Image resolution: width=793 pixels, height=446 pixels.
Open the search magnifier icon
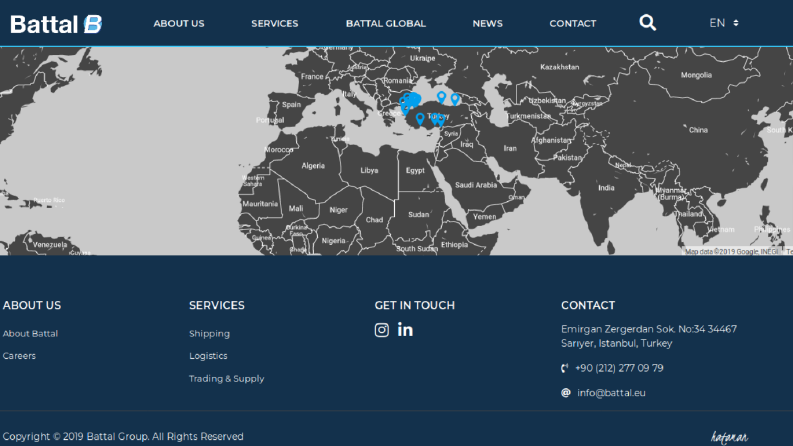[x=647, y=23]
